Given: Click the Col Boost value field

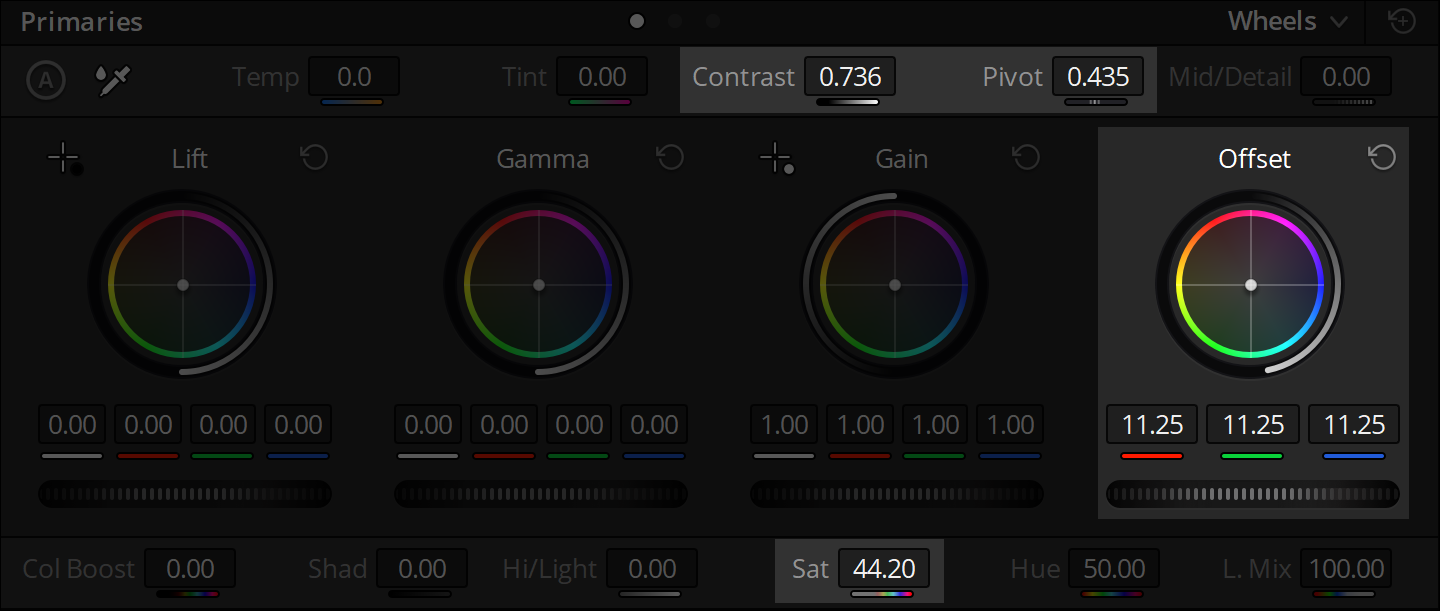Looking at the screenshot, I should coord(190,569).
